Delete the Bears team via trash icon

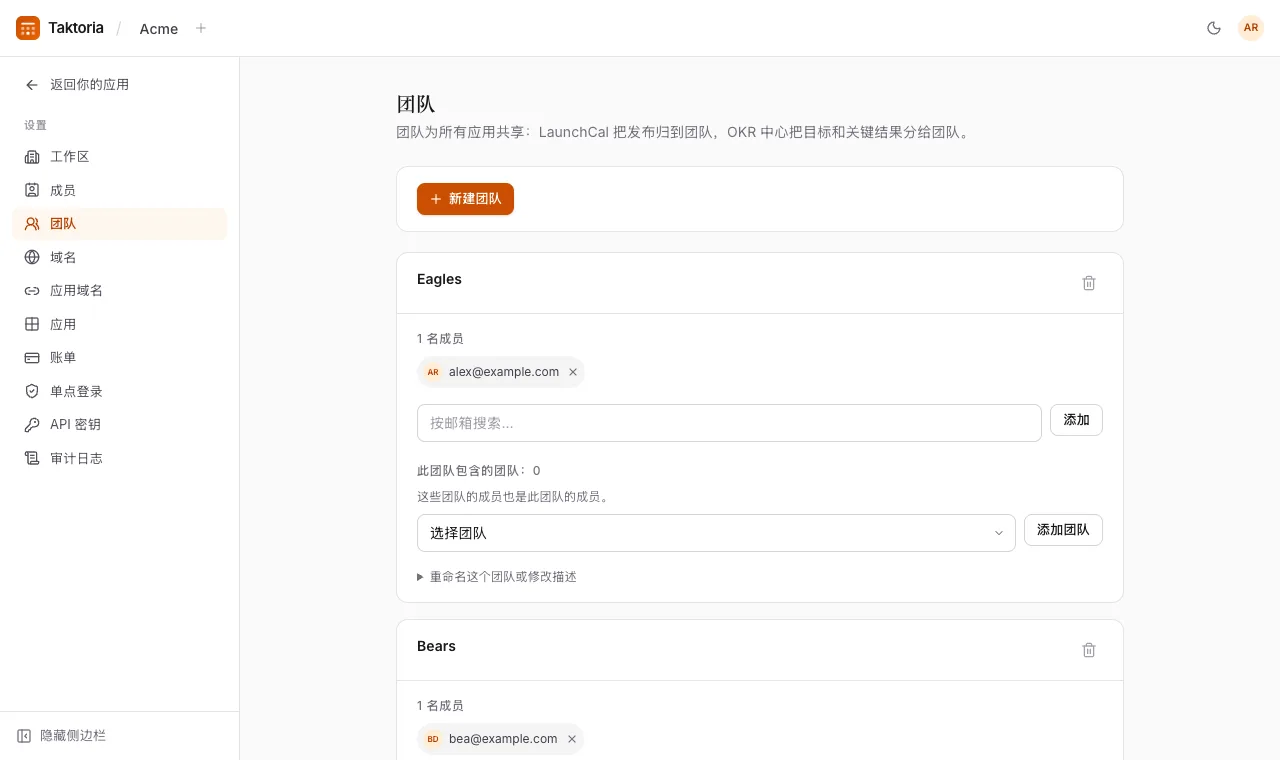pyautogui.click(x=1089, y=650)
